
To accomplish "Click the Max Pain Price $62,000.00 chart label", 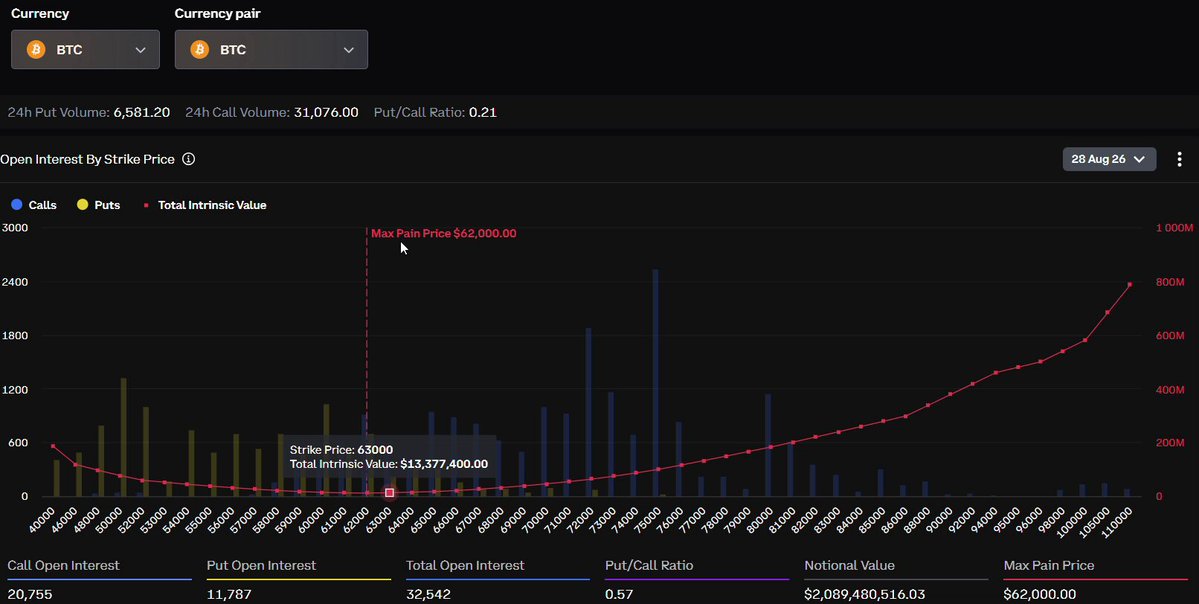I will [x=444, y=233].
